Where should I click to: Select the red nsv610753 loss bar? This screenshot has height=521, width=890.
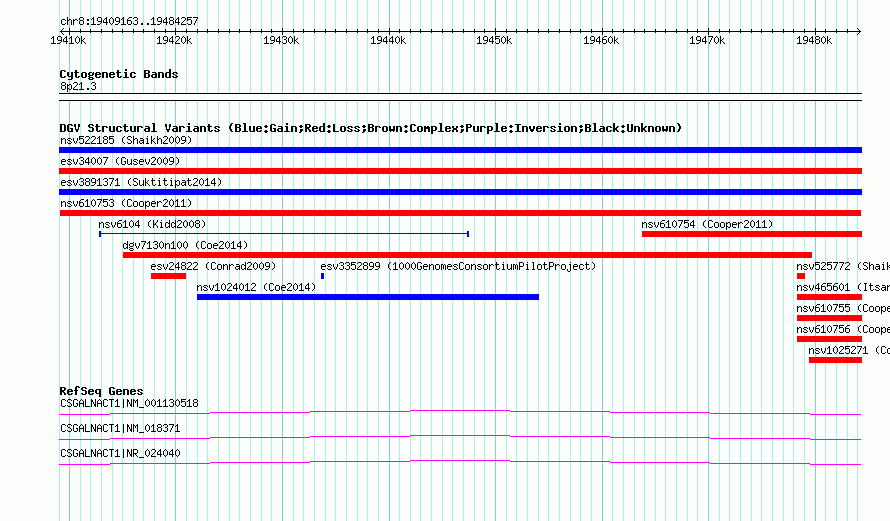click(x=460, y=213)
